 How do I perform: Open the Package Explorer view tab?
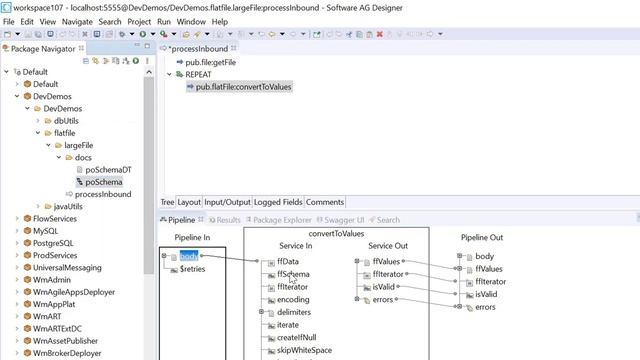(x=278, y=220)
